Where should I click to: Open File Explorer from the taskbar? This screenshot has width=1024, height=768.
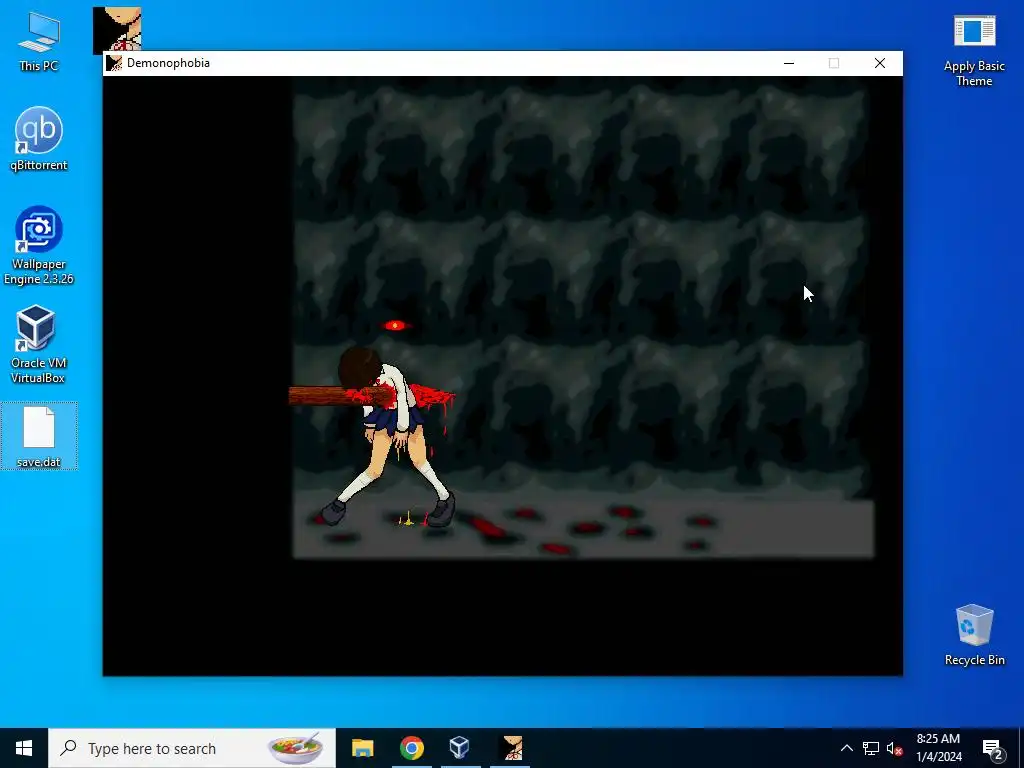tap(362, 748)
